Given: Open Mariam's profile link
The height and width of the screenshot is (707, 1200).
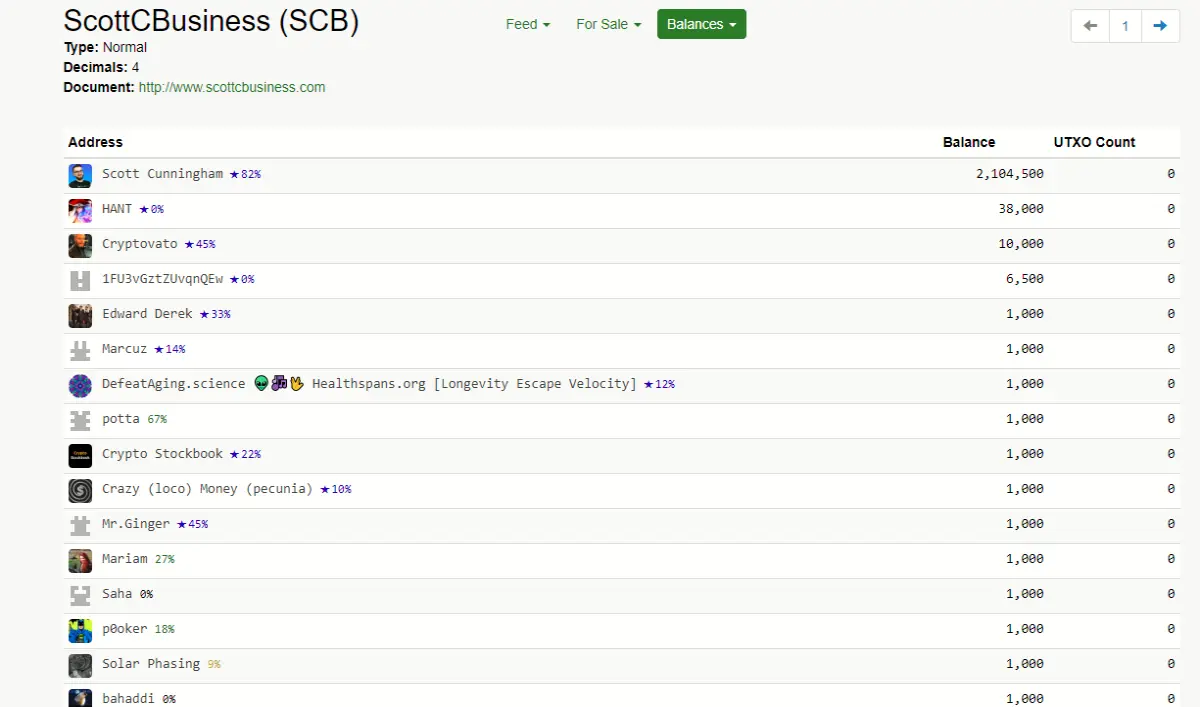Looking at the screenshot, I should [x=125, y=559].
